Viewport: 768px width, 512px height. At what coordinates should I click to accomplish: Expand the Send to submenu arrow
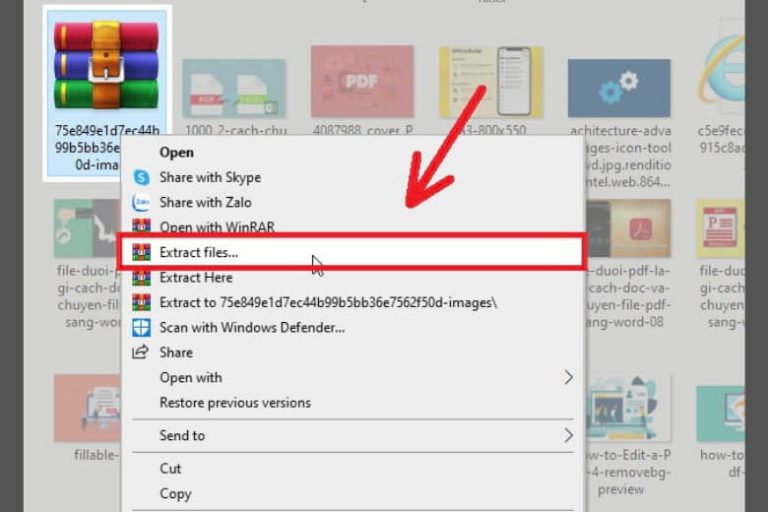tap(568, 435)
